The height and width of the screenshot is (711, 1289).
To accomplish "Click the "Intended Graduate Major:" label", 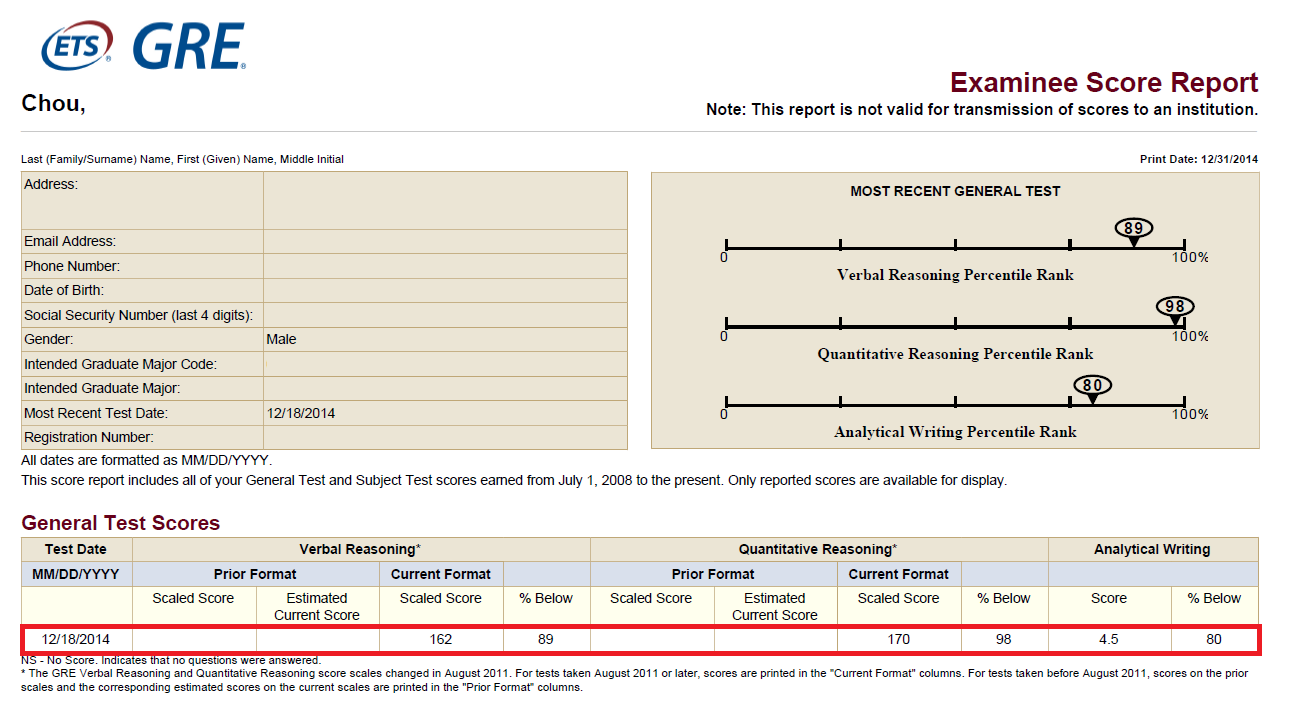I will pos(102,388).
